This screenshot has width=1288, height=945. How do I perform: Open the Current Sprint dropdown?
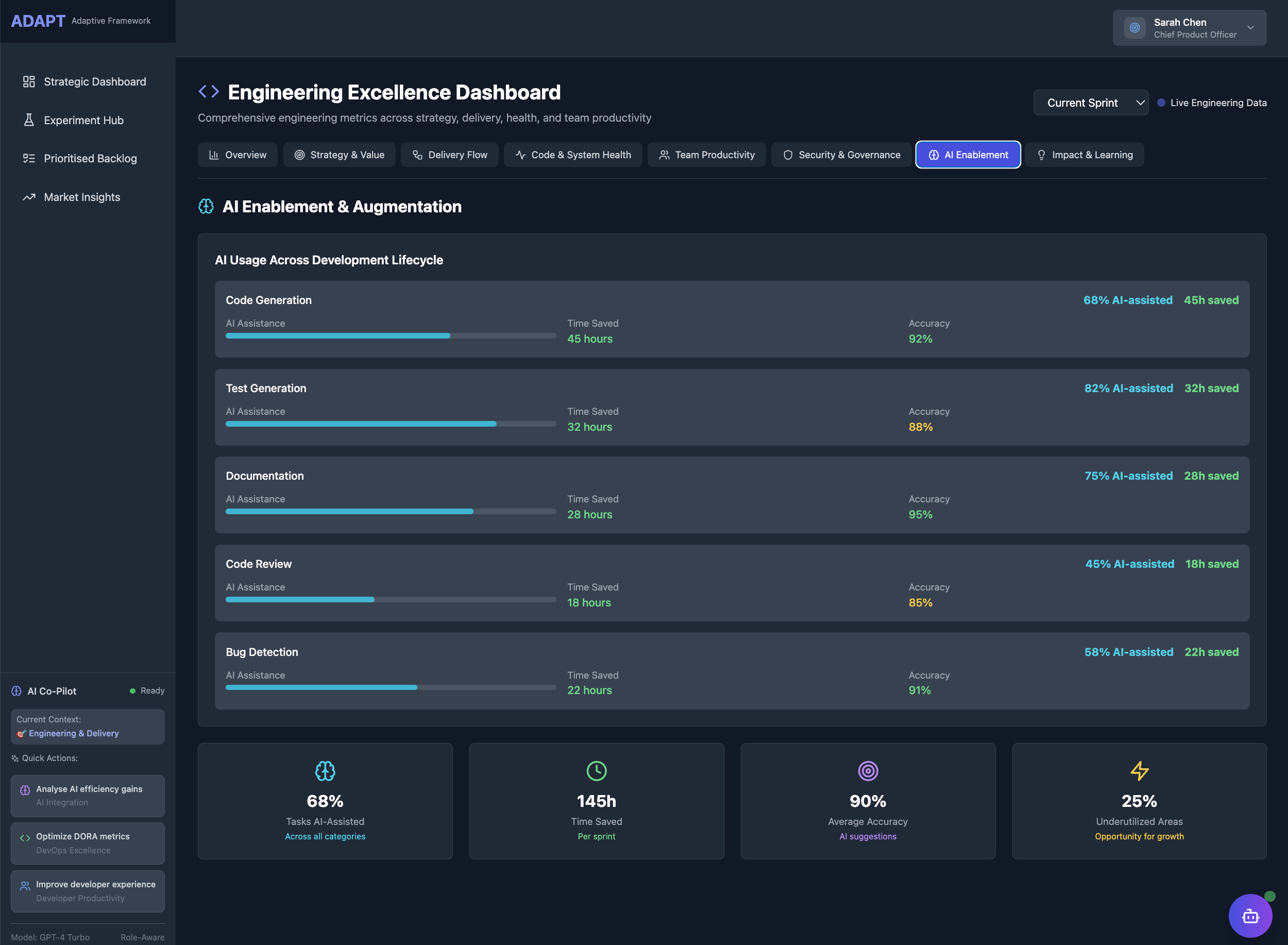coord(1090,103)
